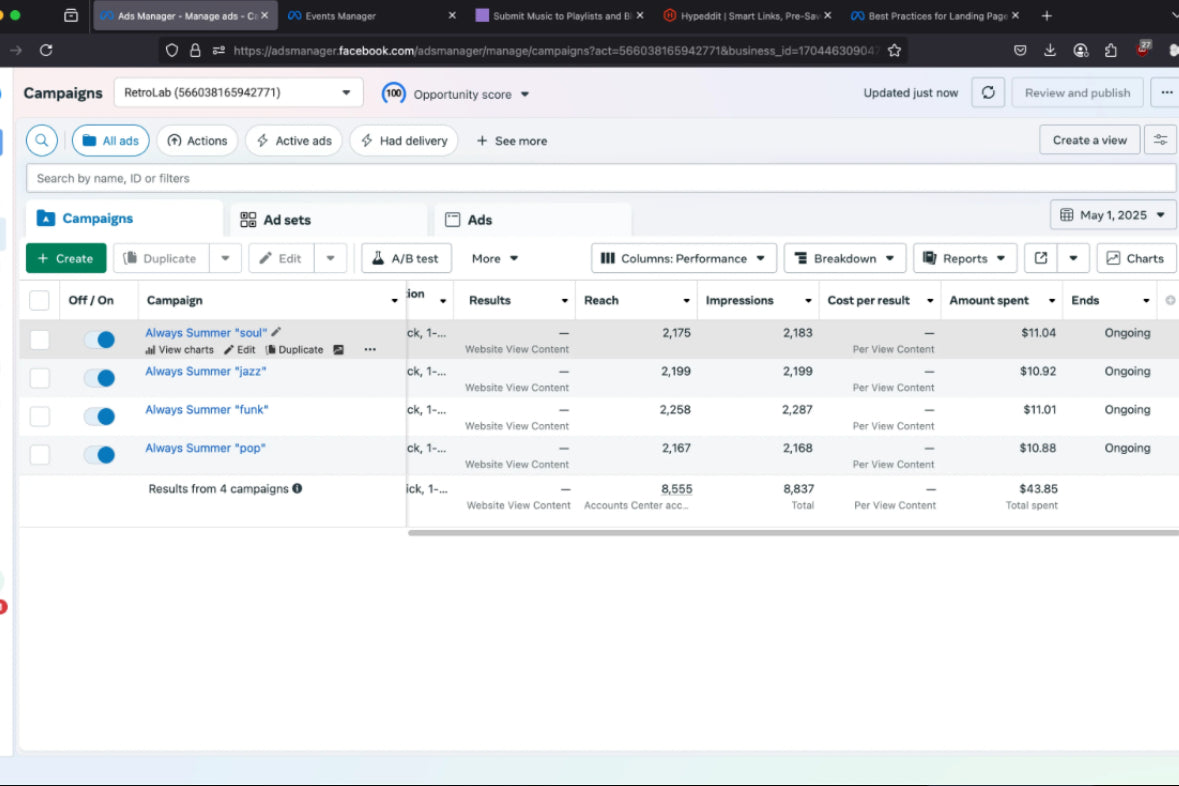The height and width of the screenshot is (786, 1179).
Task: Click the Search by name, ID or filters field
Action: pos(601,178)
